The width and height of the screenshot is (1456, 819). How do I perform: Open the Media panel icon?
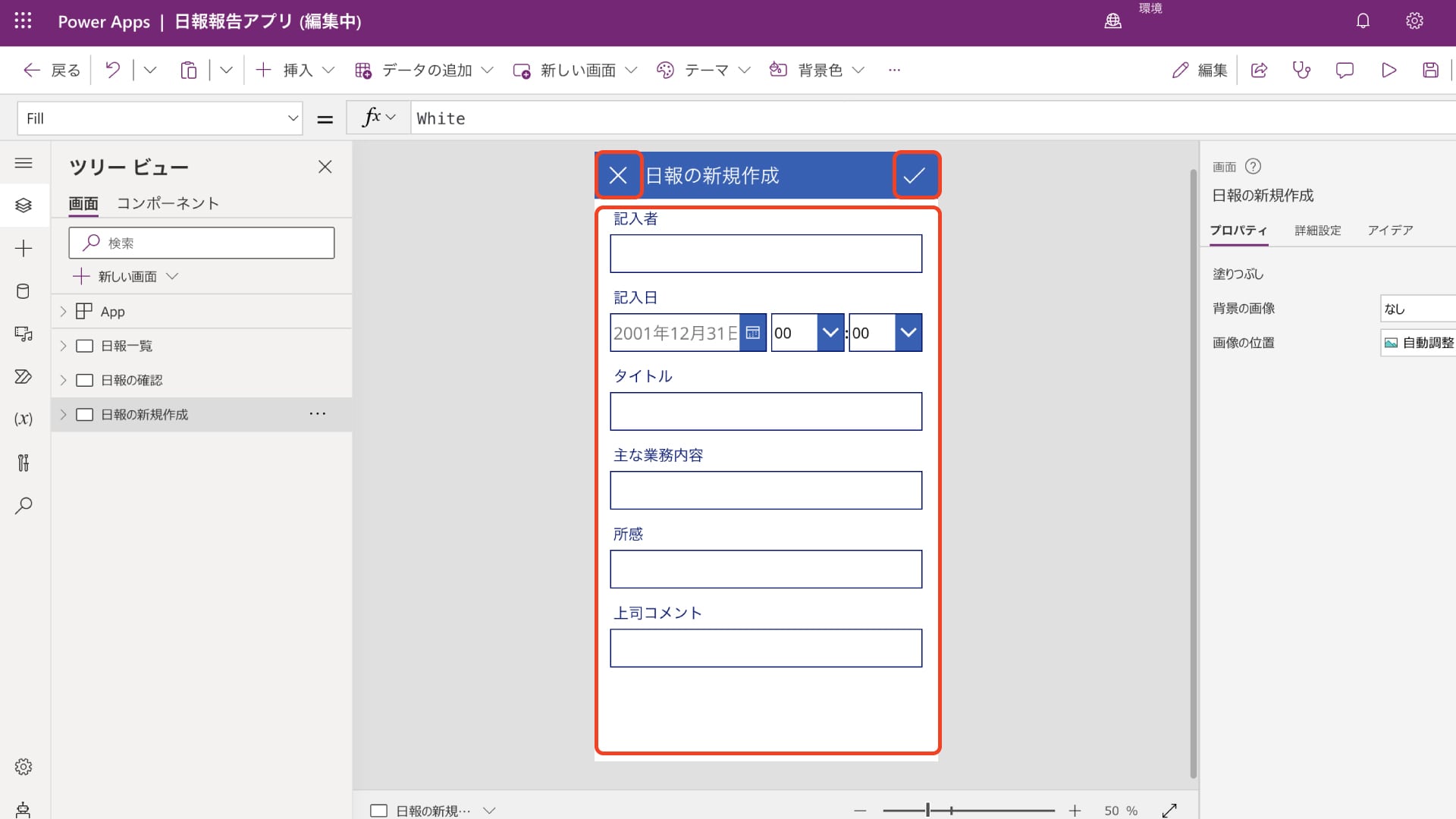pos(24,334)
